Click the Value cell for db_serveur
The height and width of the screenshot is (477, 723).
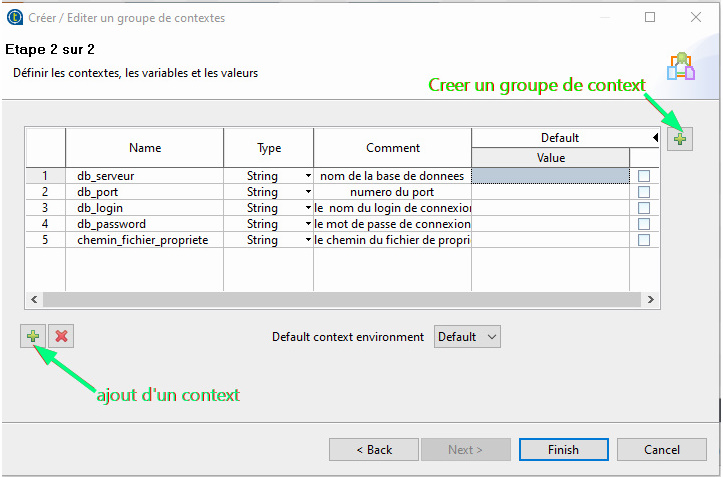click(551, 176)
